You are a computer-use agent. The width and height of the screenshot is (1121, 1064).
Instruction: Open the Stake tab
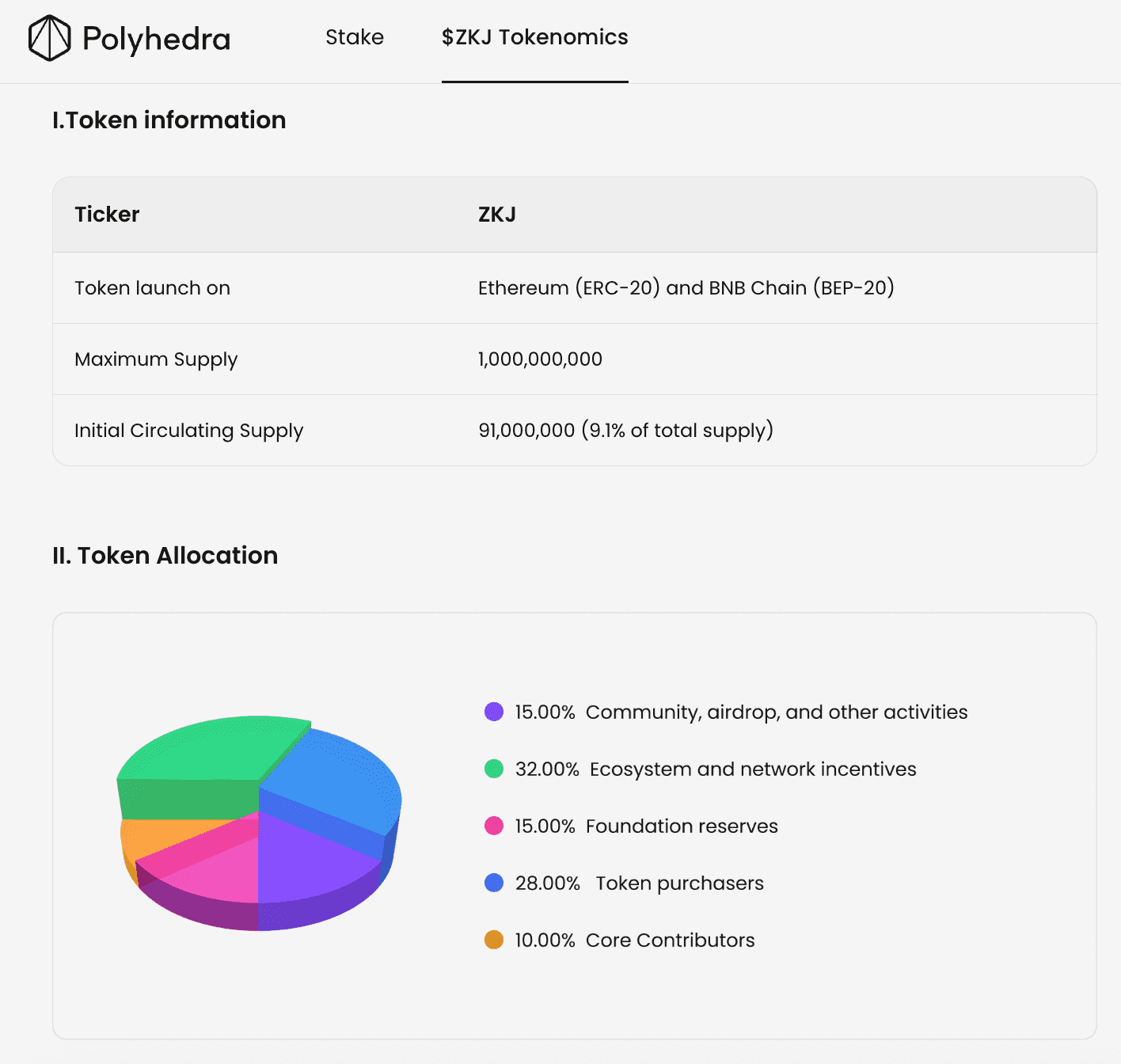pyautogui.click(x=355, y=37)
